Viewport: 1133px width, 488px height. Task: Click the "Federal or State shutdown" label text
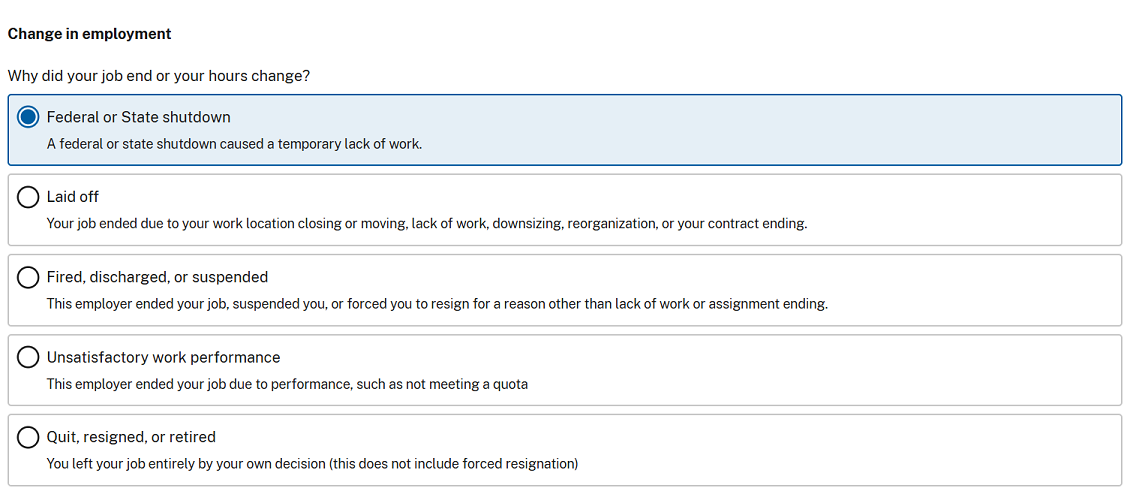point(138,117)
